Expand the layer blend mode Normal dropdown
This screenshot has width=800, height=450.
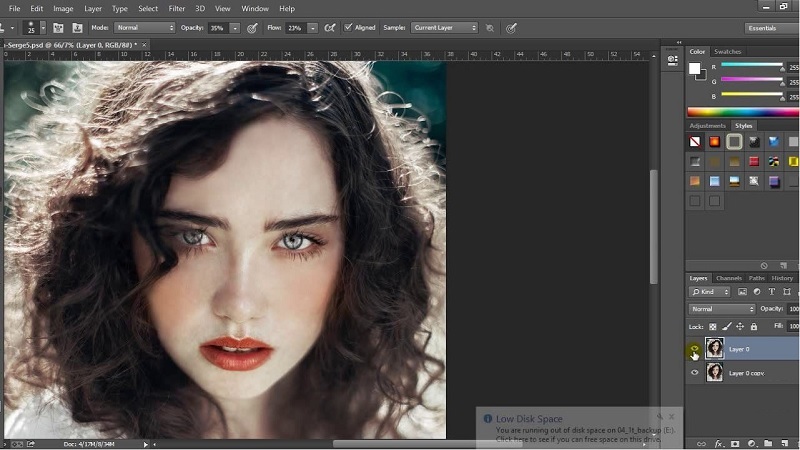pos(721,309)
